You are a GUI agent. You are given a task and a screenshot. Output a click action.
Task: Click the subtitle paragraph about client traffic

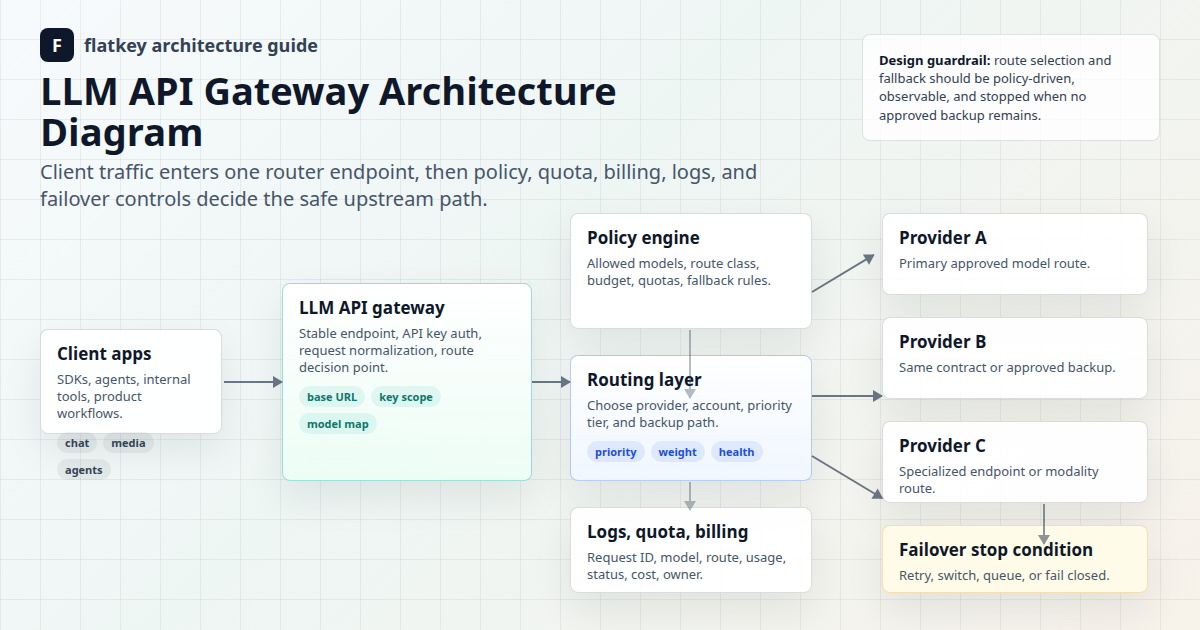[x=399, y=186]
